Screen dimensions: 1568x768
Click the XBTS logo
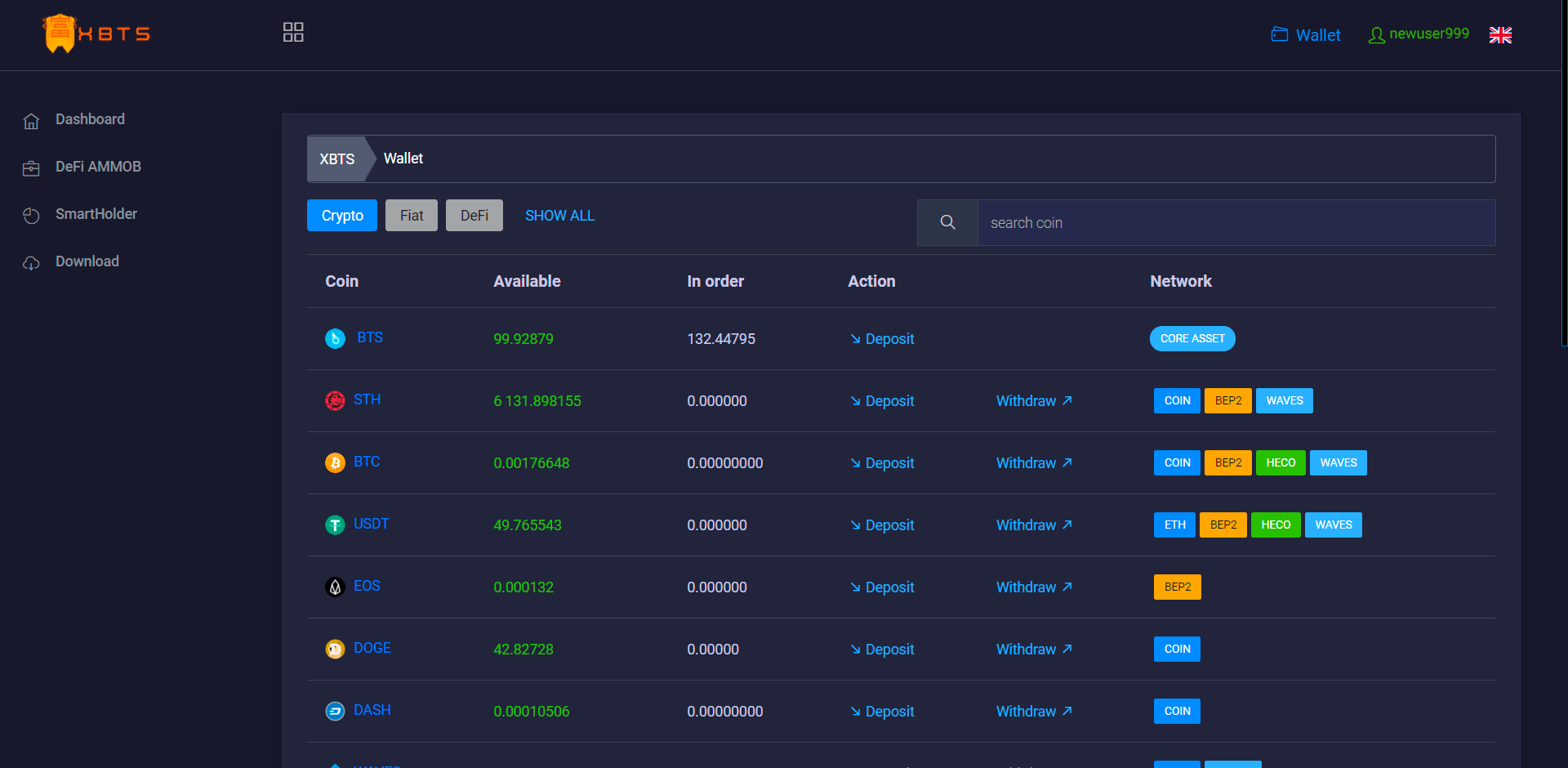pyautogui.click(x=96, y=33)
